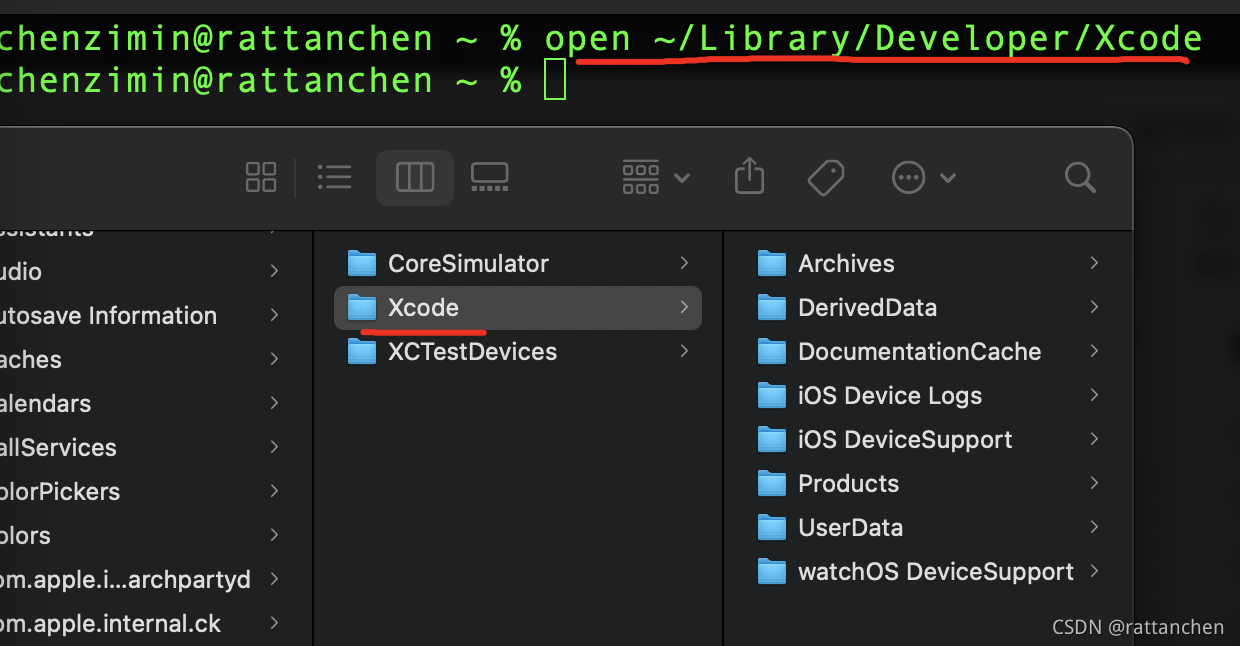Expand the CoreSimulator folder chevron
Image resolution: width=1240 pixels, height=646 pixels.
(684, 263)
